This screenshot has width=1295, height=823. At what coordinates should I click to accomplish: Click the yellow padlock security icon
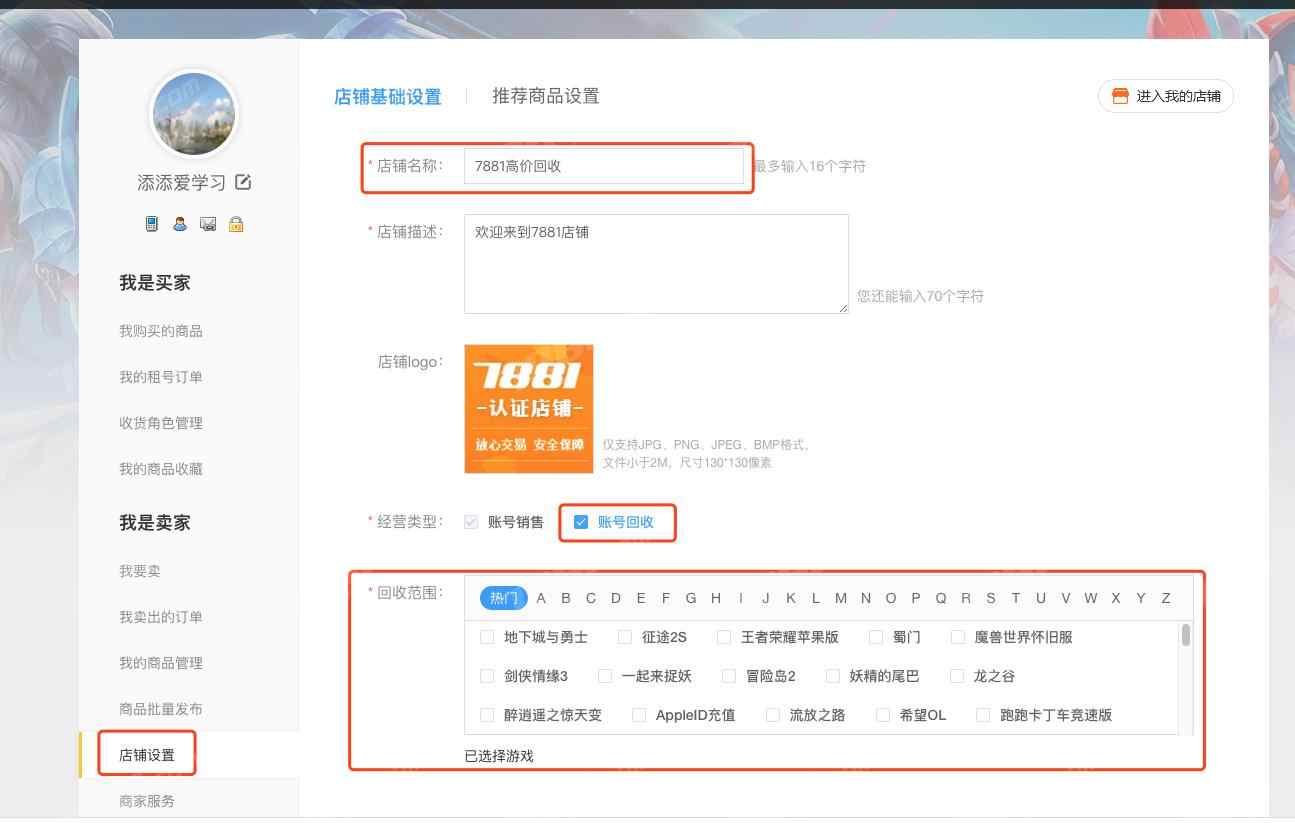(236, 224)
